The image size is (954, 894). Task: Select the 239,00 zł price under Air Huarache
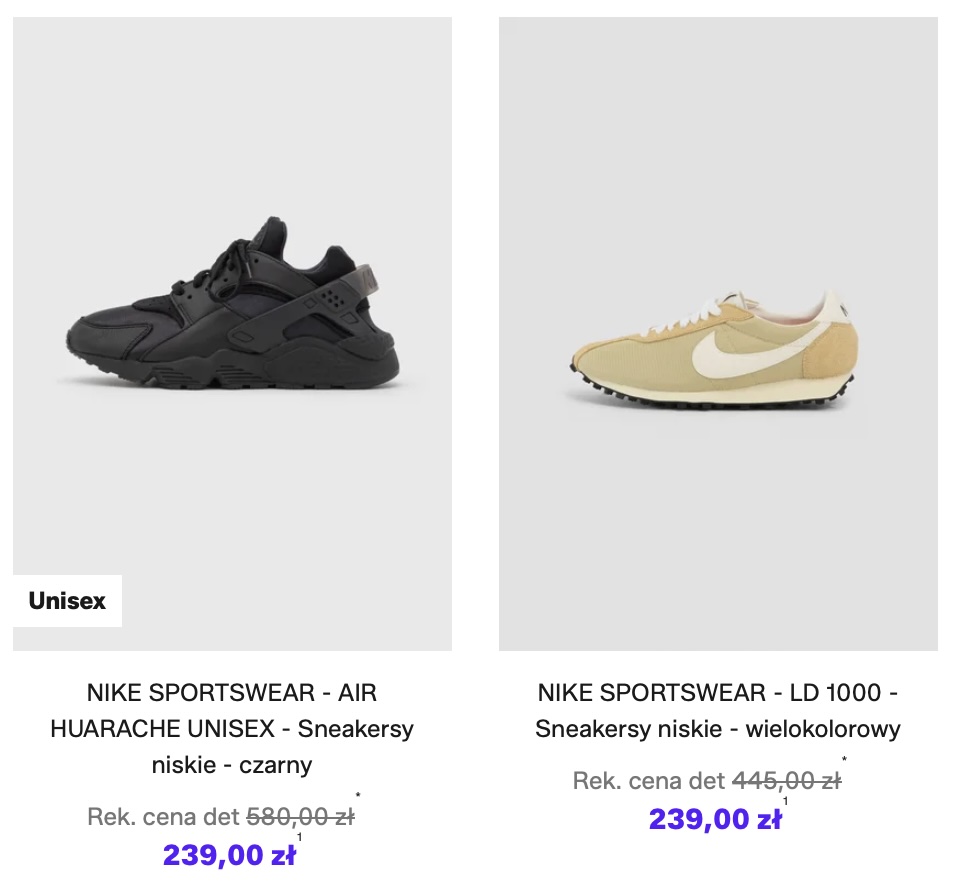(229, 856)
